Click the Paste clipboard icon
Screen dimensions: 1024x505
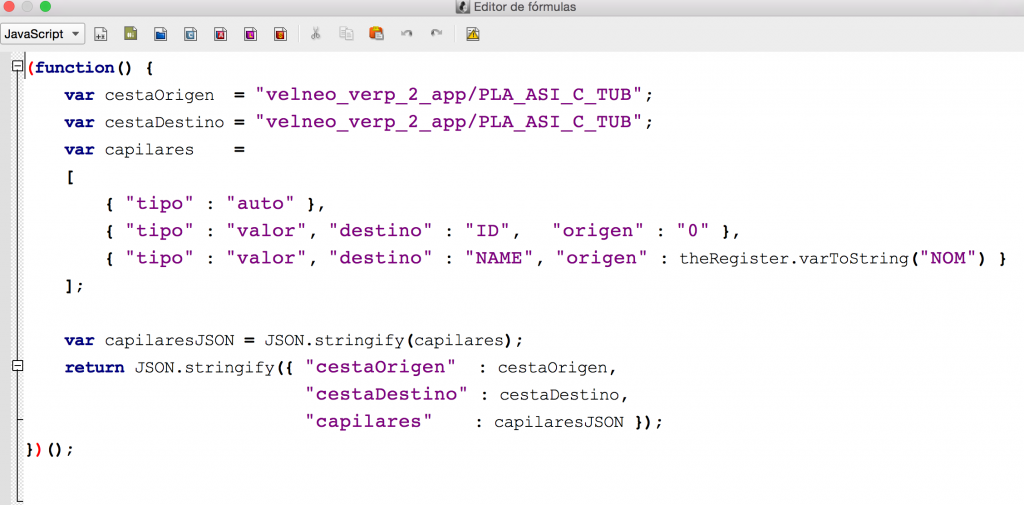click(376, 34)
